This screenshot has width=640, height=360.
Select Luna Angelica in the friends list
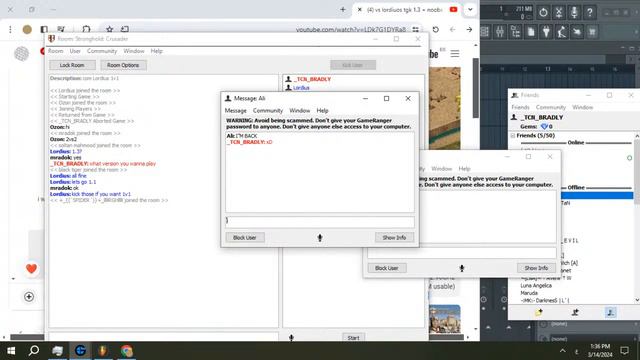[536, 286]
